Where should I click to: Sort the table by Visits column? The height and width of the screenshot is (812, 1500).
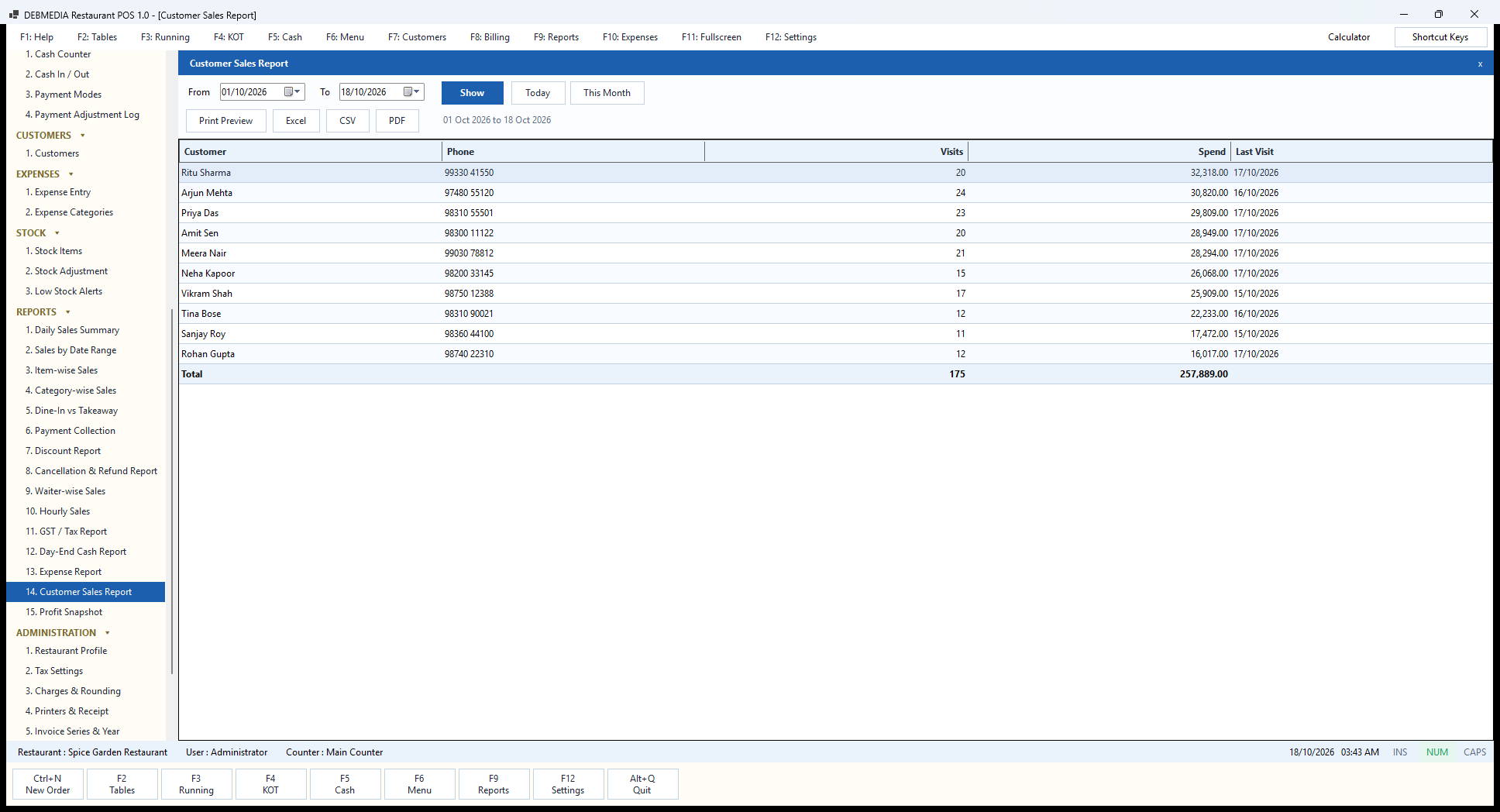click(x=836, y=152)
